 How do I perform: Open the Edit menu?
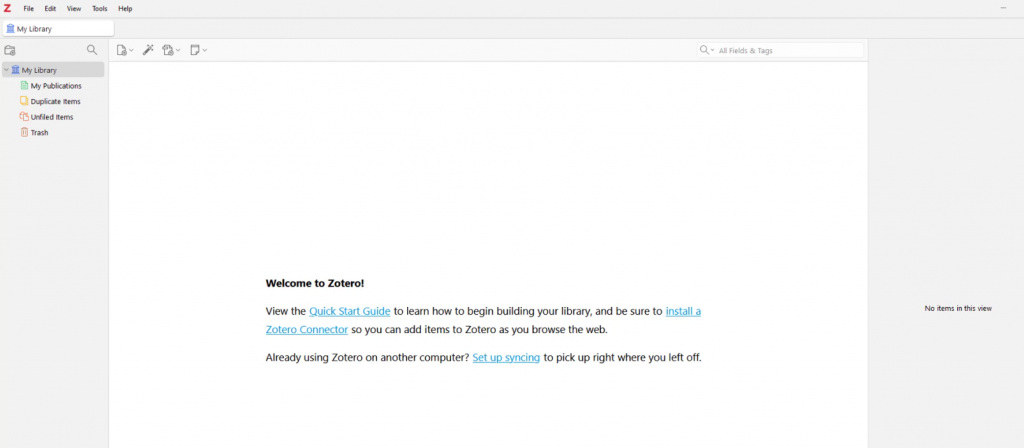click(50, 8)
